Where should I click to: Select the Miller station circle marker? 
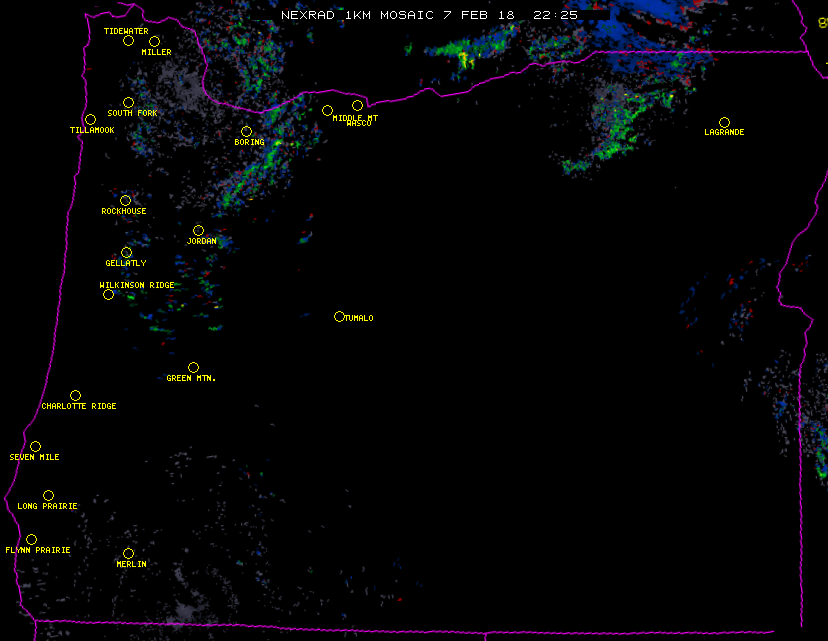click(155, 41)
